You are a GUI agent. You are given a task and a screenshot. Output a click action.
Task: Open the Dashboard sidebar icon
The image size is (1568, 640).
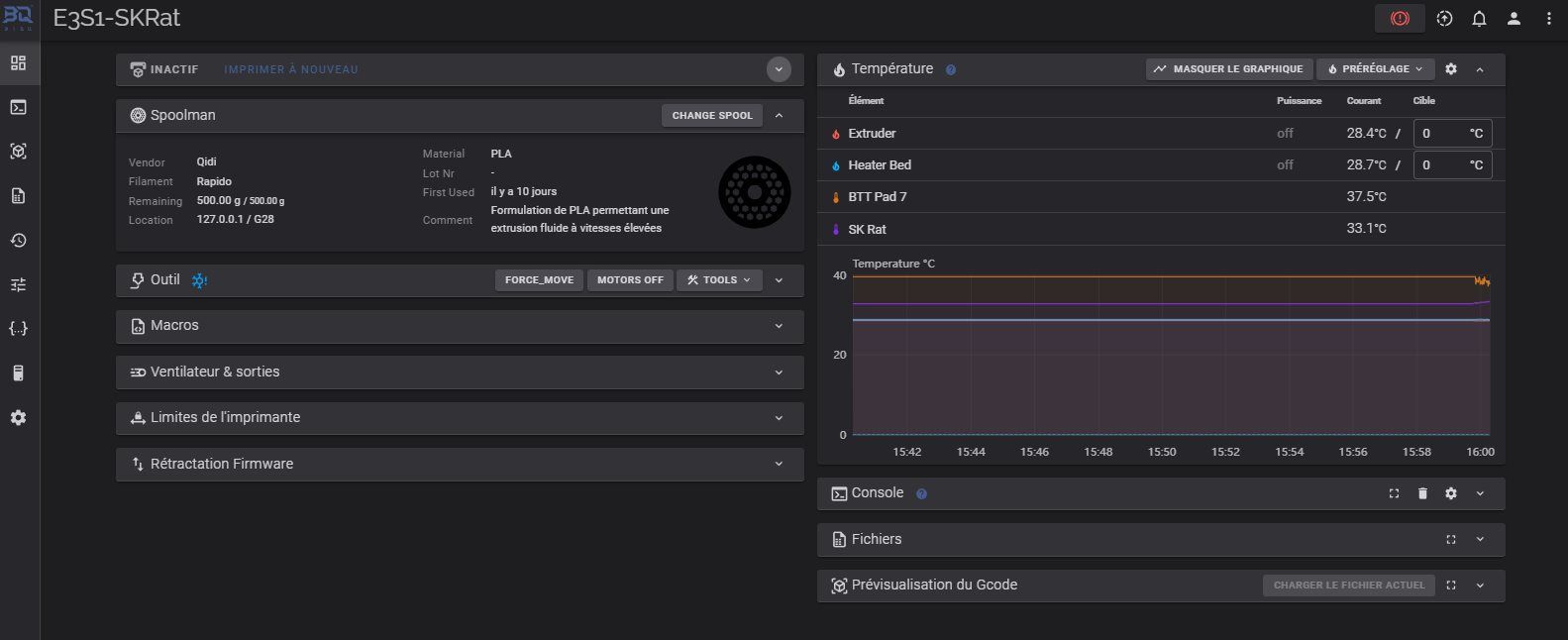pyautogui.click(x=18, y=63)
